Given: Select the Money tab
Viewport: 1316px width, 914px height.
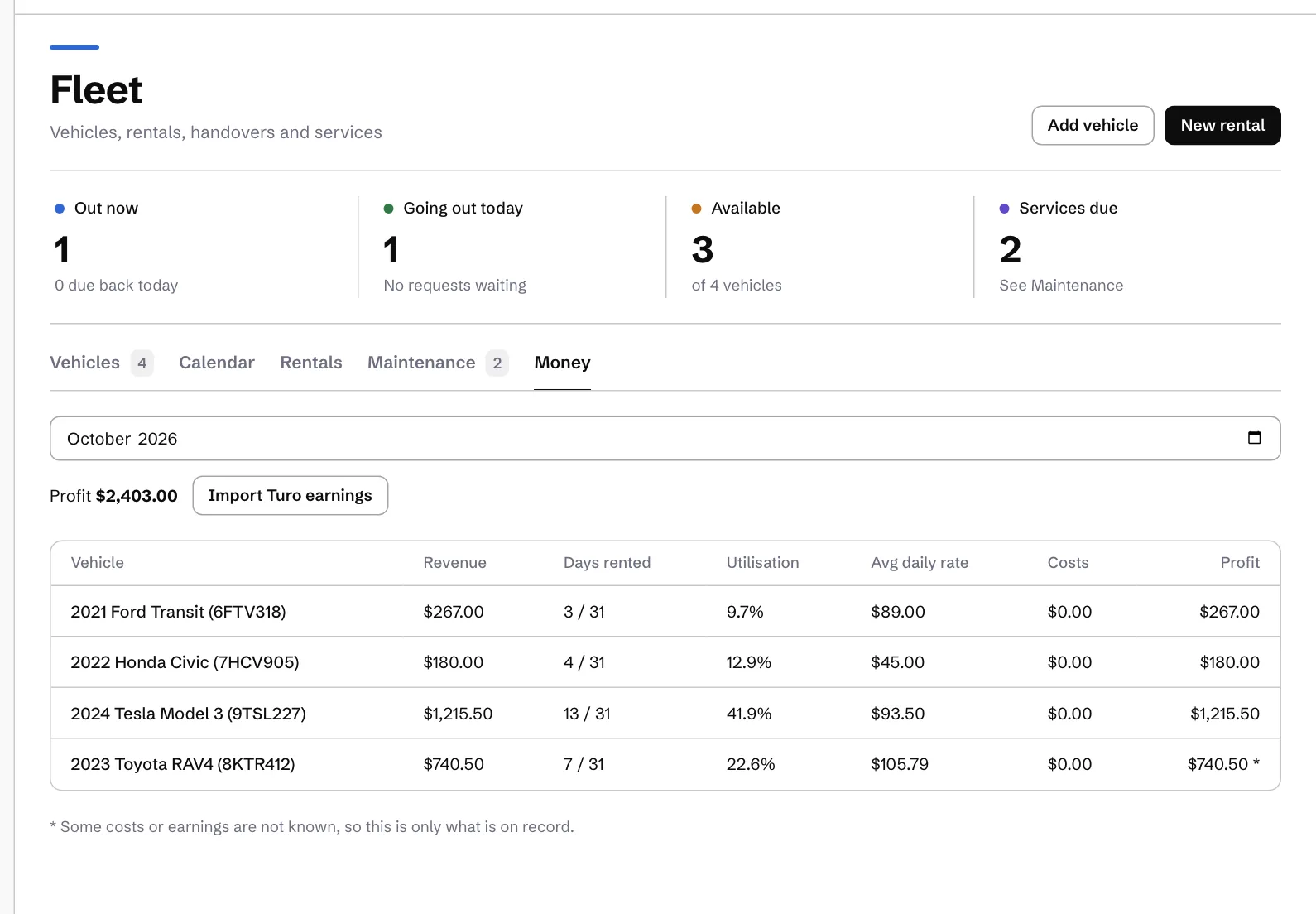Looking at the screenshot, I should [562, 363].
